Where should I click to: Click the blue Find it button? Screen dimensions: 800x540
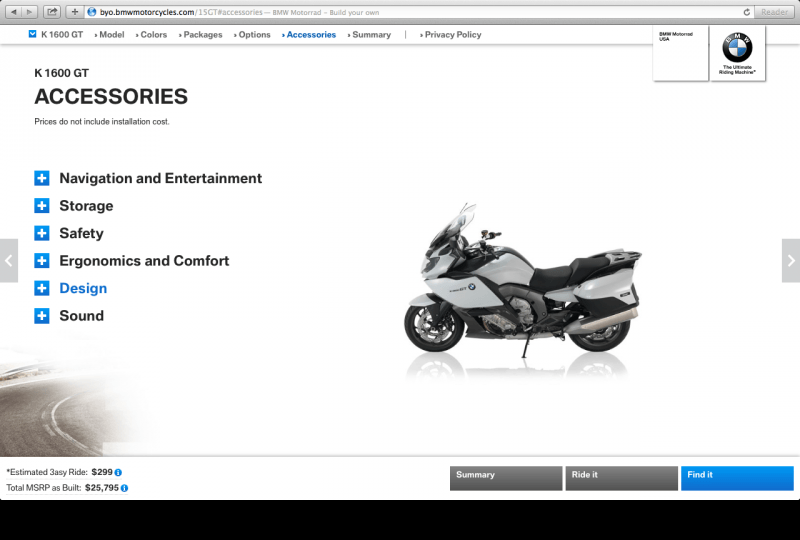pos(737,478)
